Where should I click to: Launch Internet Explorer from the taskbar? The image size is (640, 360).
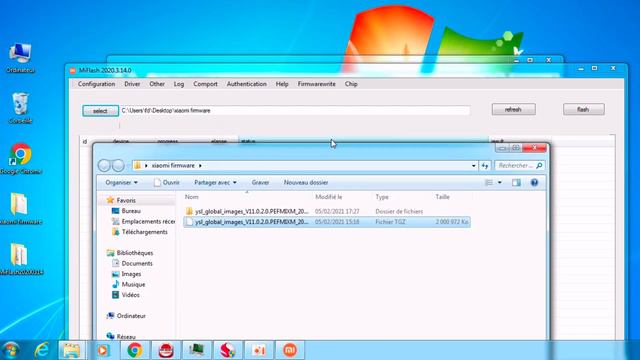tap(42, 350)
